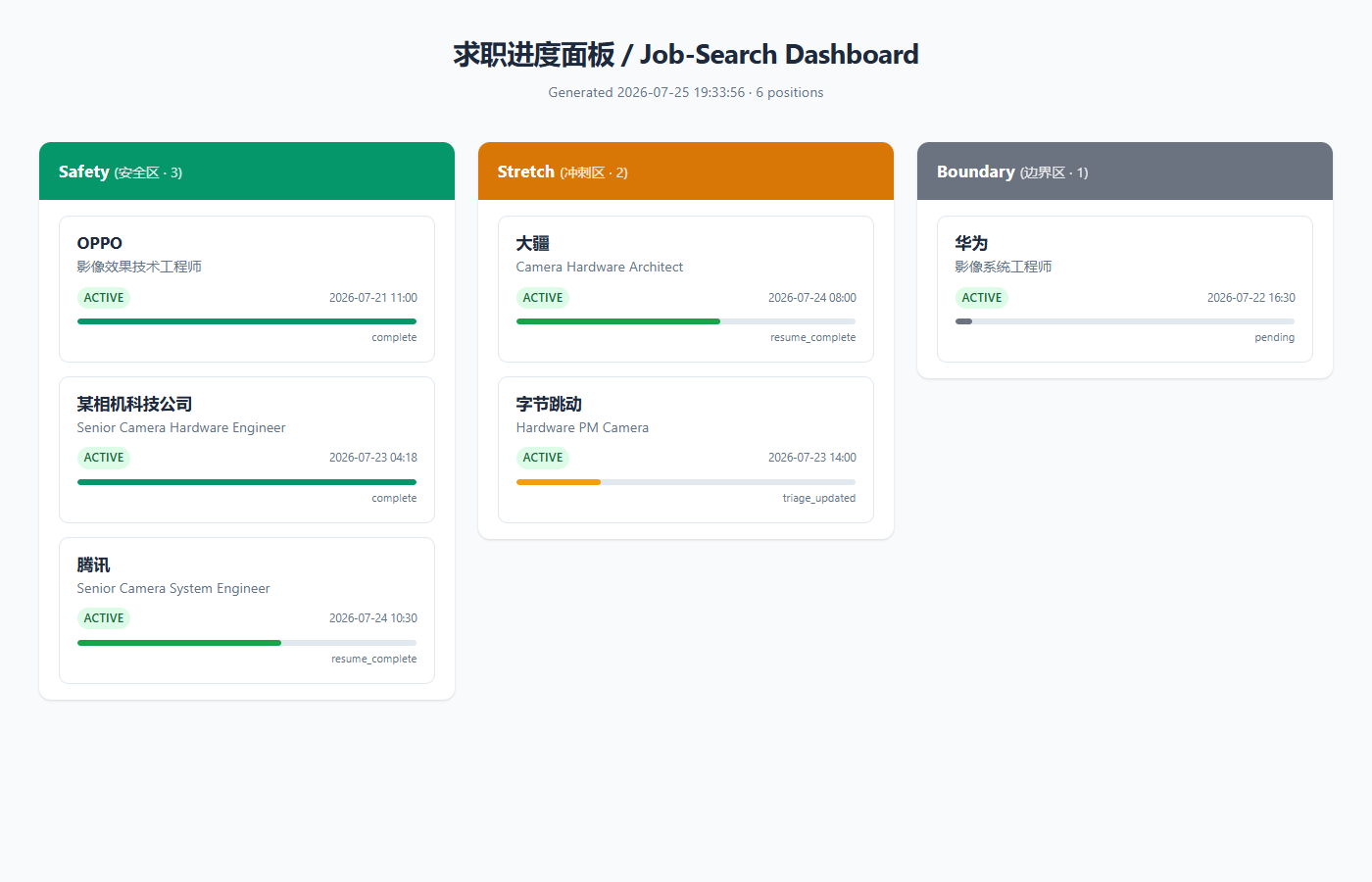Viewport: 1372px width, 882px height.
Task: Click the ACTIVE badge on 大疆 card
Action: [543, 298]
